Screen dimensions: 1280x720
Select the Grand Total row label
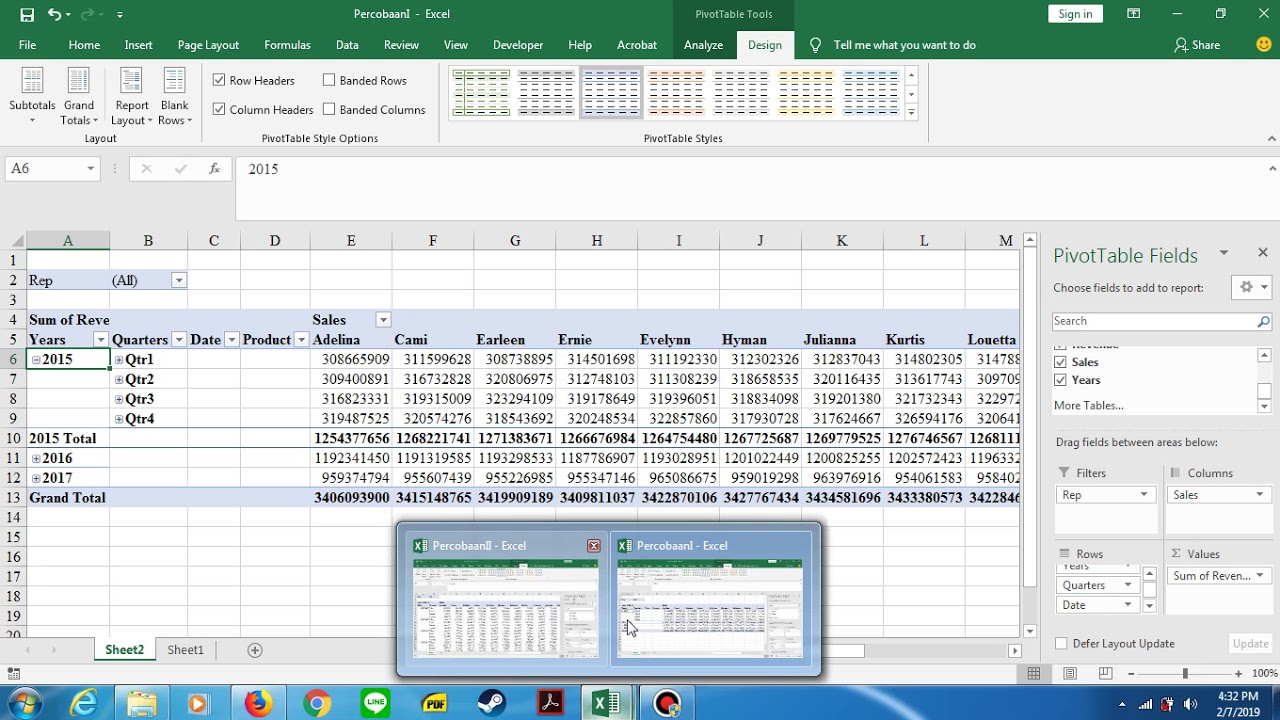[67, 498]
